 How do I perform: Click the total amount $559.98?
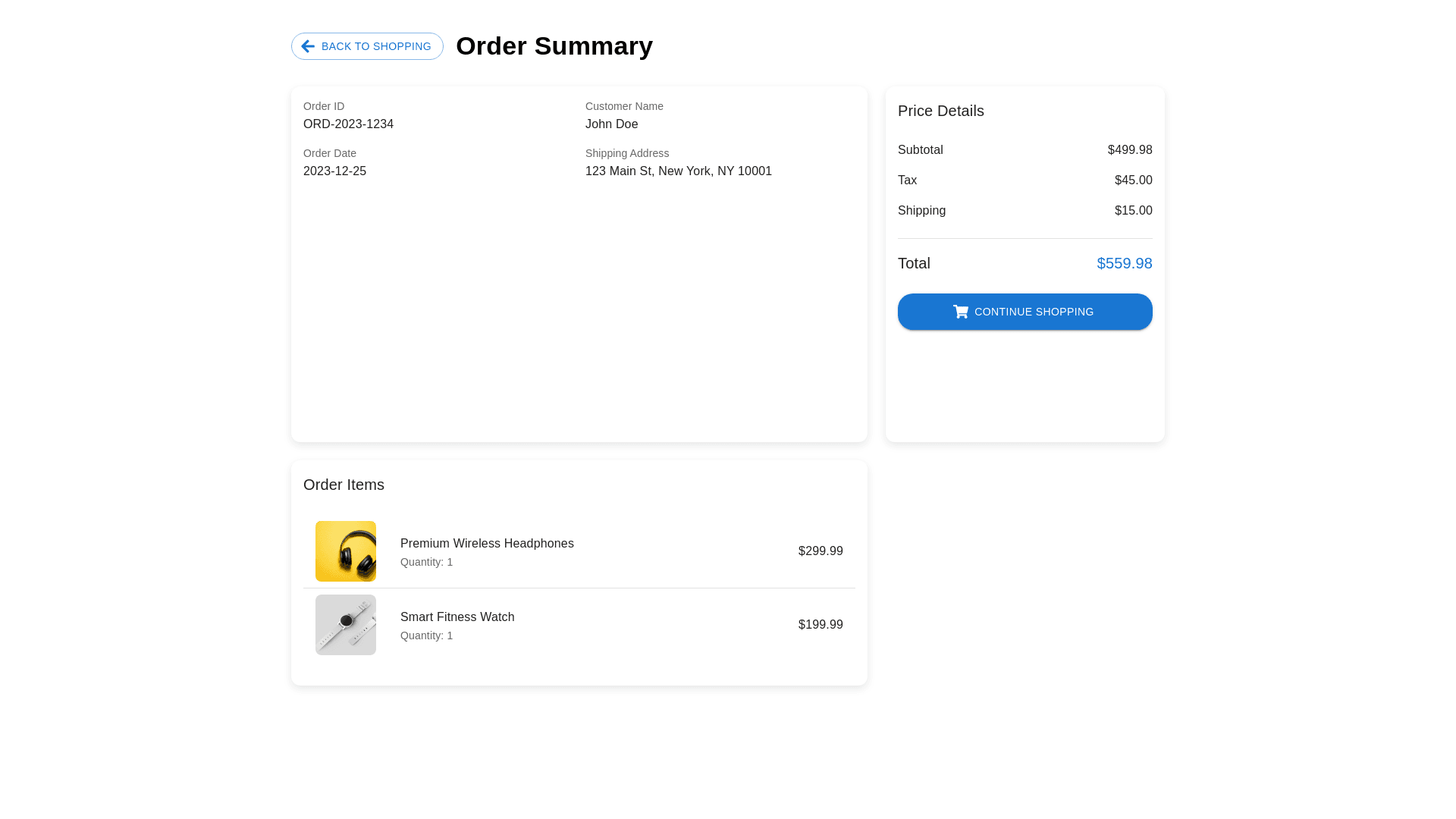click(x=1124, y=263)
